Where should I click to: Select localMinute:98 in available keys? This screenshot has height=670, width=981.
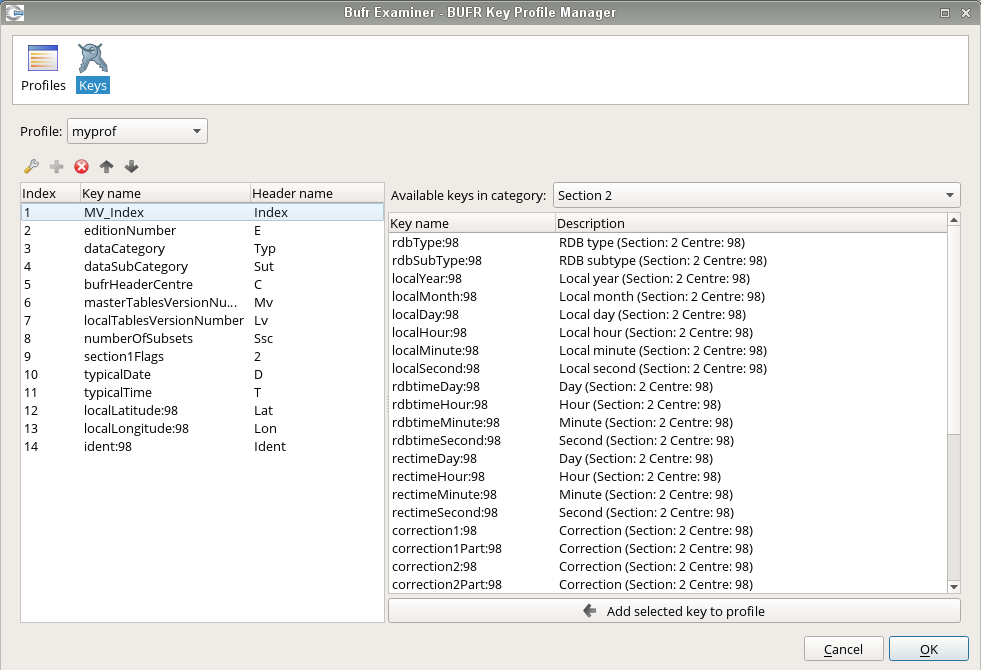pyautogui.click(x=668, y=350)
